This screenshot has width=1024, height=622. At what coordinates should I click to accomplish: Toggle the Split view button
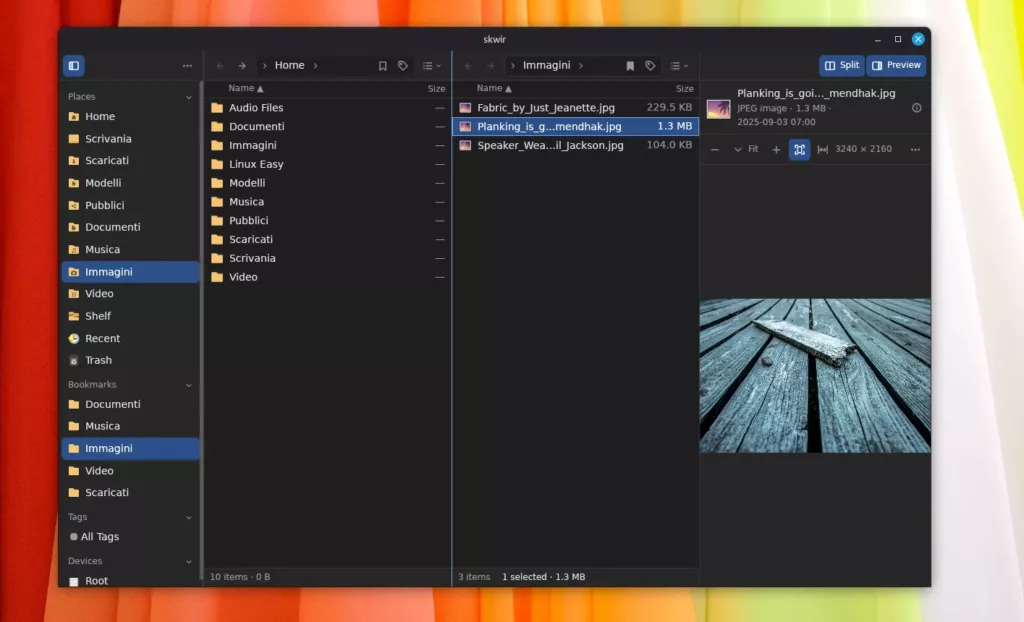coord(842,65)
